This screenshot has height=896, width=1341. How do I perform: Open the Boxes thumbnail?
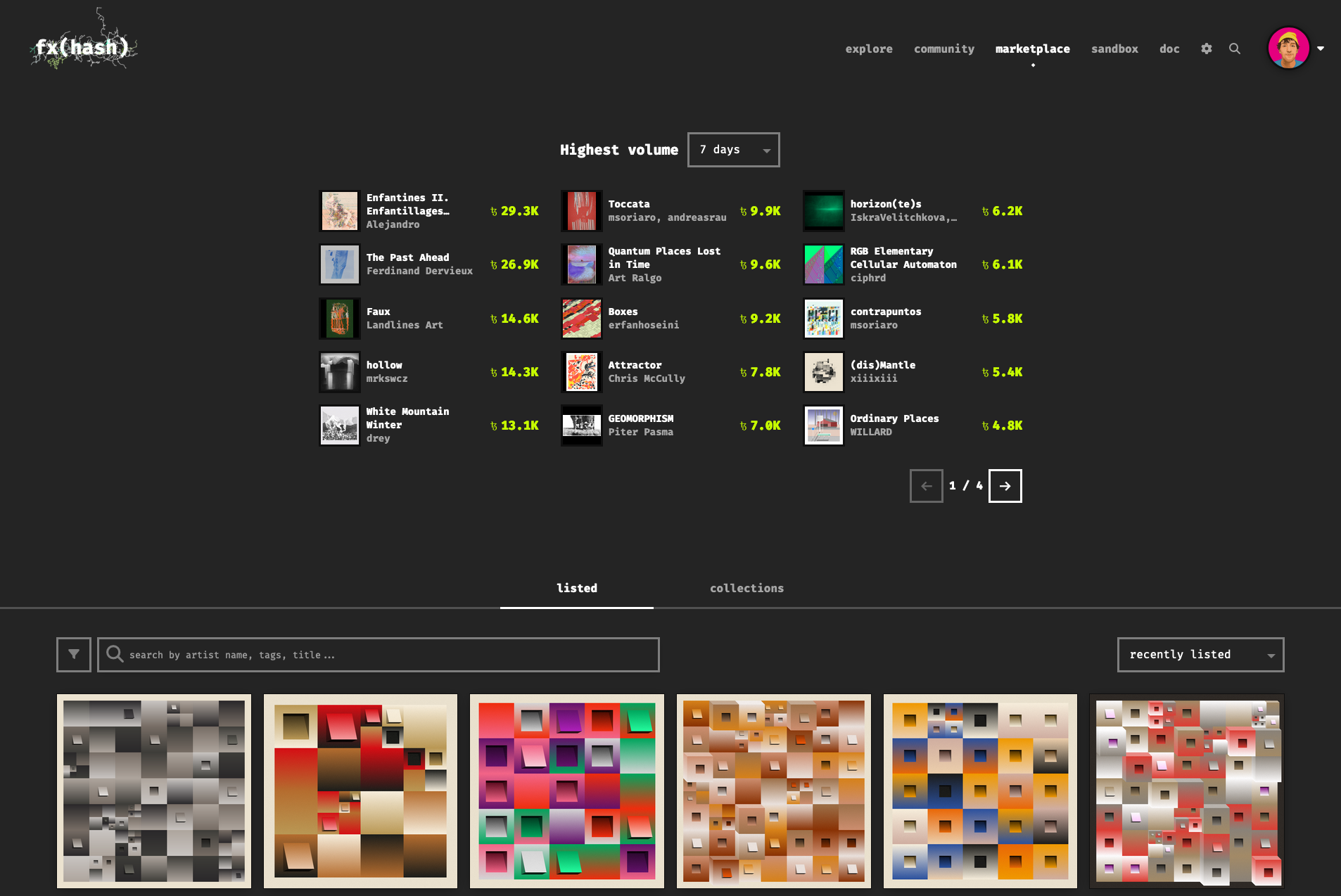point(582,319)
